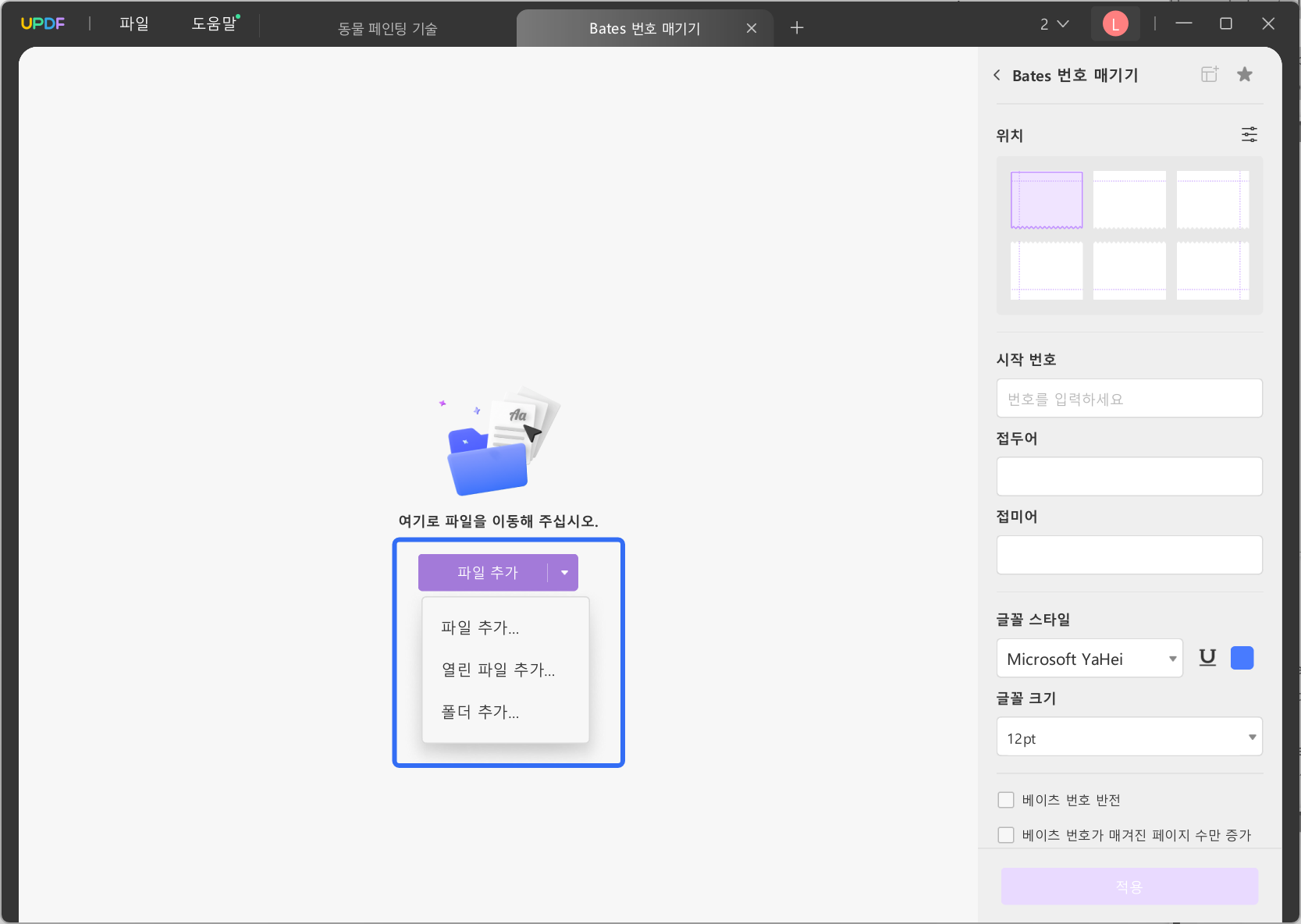The image size is (1301, 924).
Task: Open the 파일 menu
Action: (x=134, y=23)
